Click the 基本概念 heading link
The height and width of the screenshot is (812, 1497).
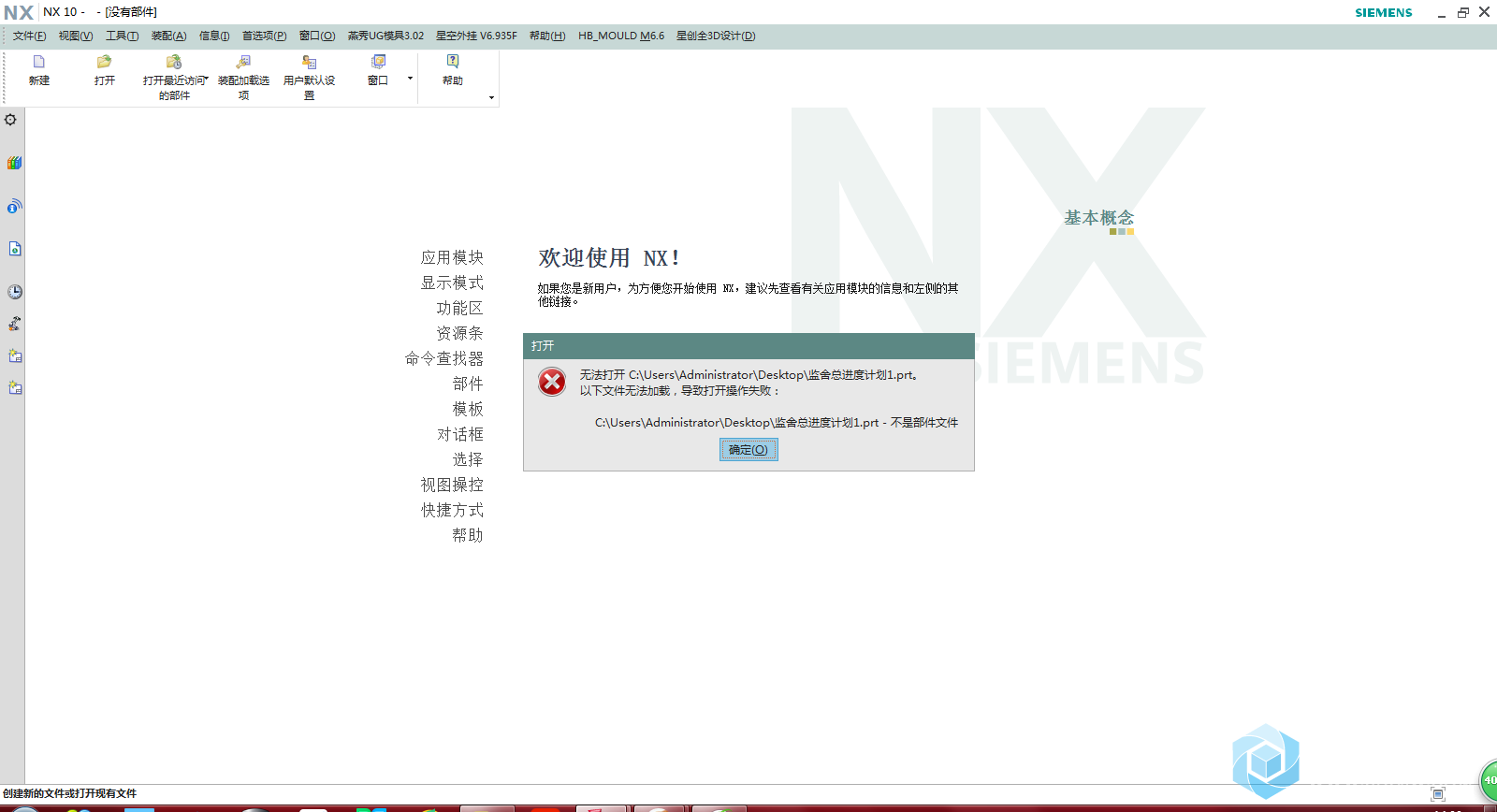tap(1098, 218)
